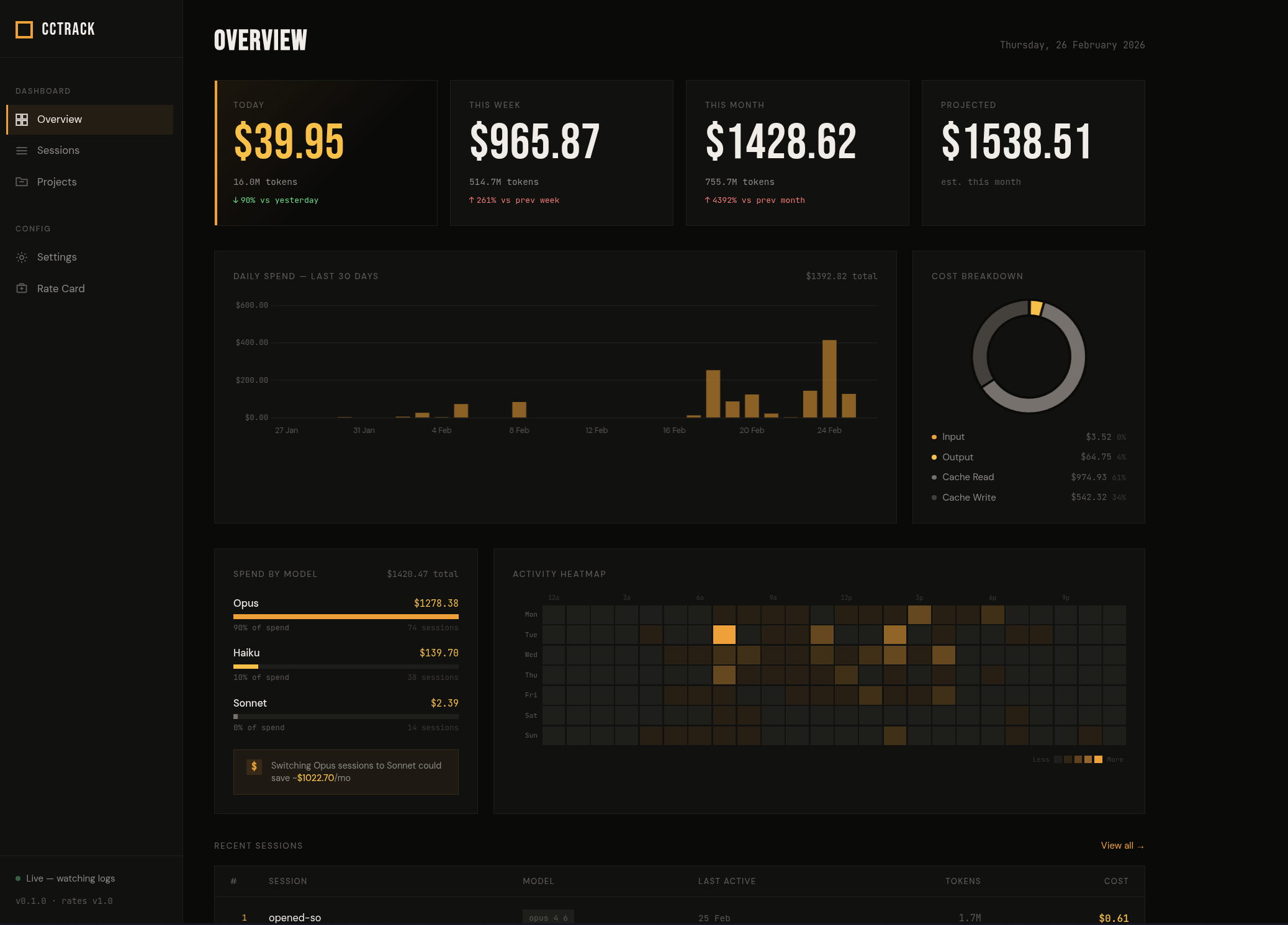The height and width of the screenshot is (925, 1288).
Task: Click the Opus spend progress bar
Action: (346, 617)
